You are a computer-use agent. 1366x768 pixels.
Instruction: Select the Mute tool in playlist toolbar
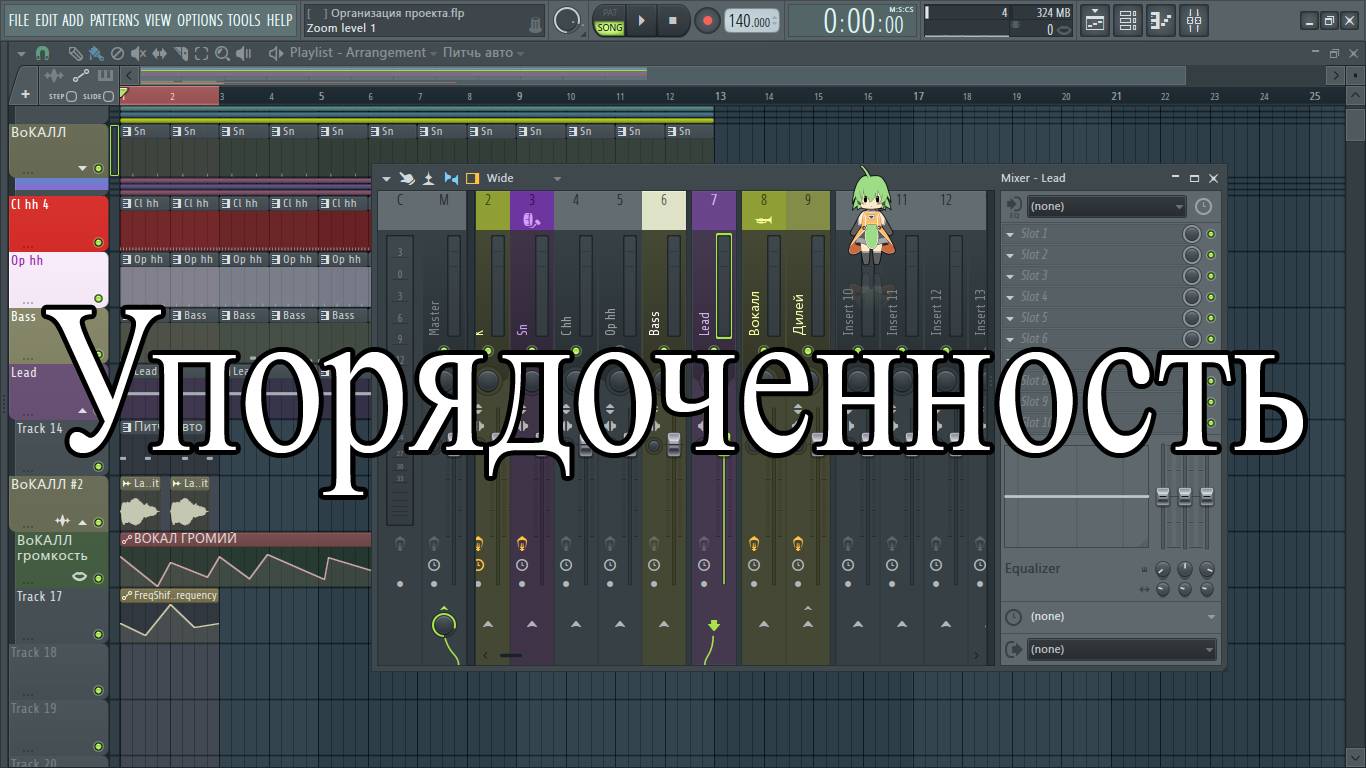(x=138, y=53)
